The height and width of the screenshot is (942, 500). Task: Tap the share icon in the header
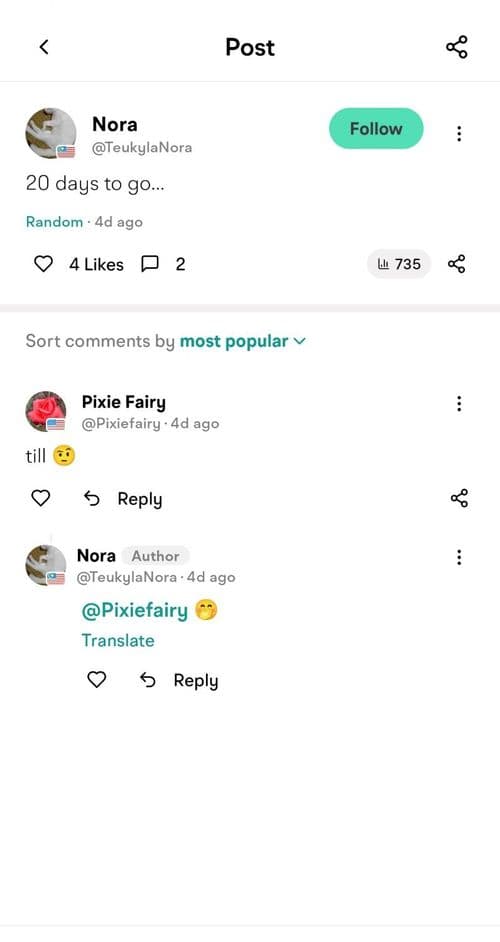tap(457, 47)
